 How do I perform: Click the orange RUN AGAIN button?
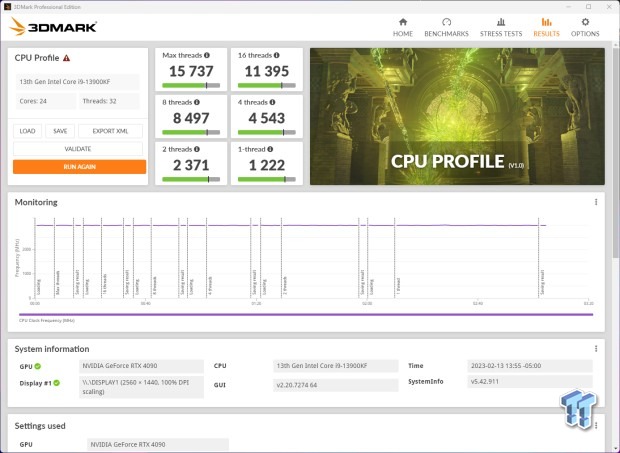point(79,167)
